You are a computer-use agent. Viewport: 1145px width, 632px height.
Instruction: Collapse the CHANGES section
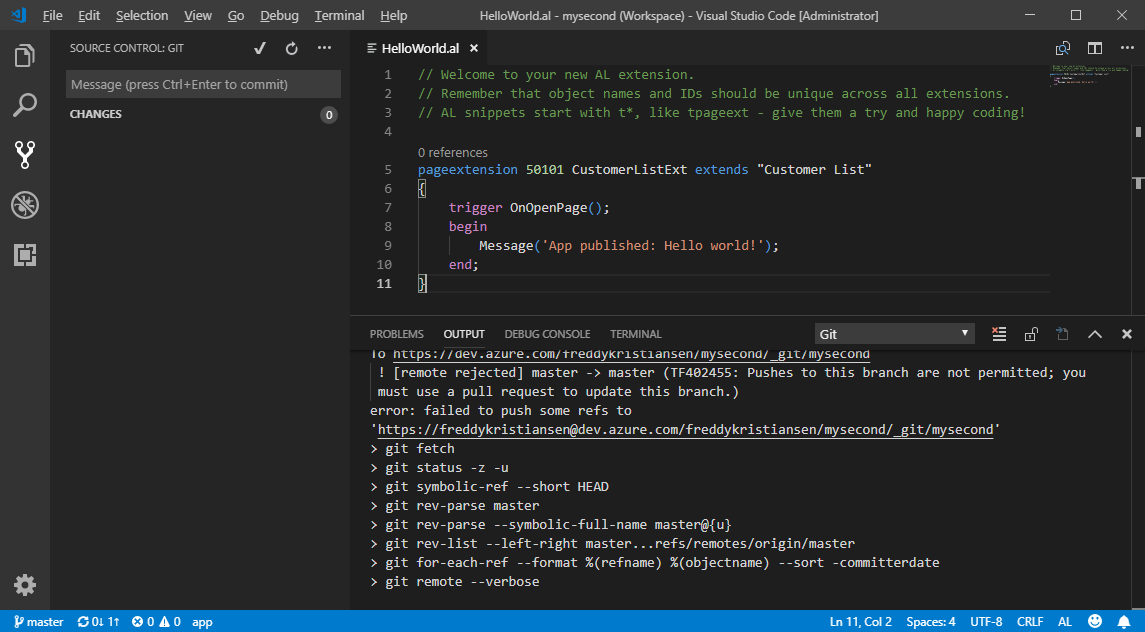click(96, 115)
